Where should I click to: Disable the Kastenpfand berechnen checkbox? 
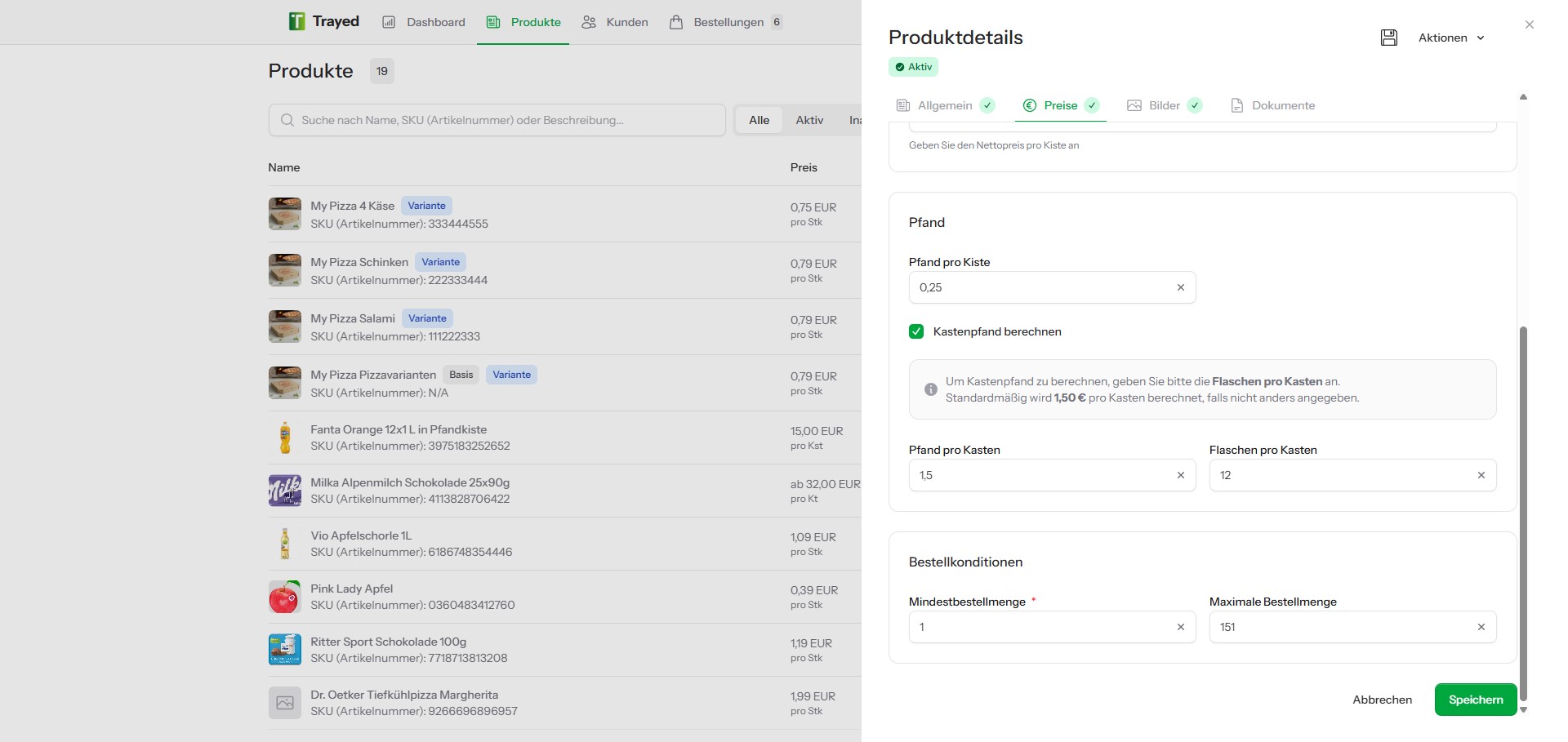[x=916, y=331]
